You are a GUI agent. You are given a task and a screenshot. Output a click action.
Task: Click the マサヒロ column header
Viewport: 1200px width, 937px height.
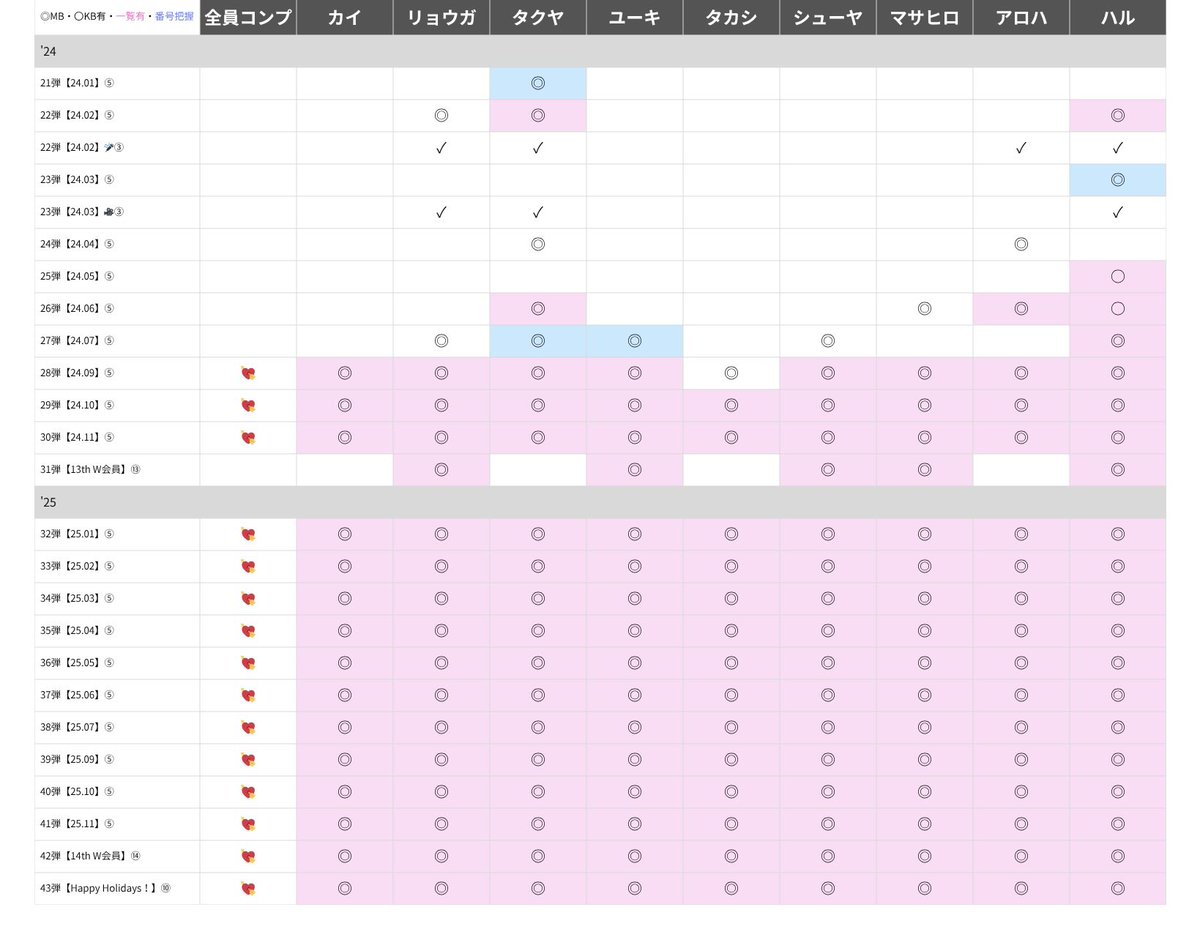coord(924,18)
